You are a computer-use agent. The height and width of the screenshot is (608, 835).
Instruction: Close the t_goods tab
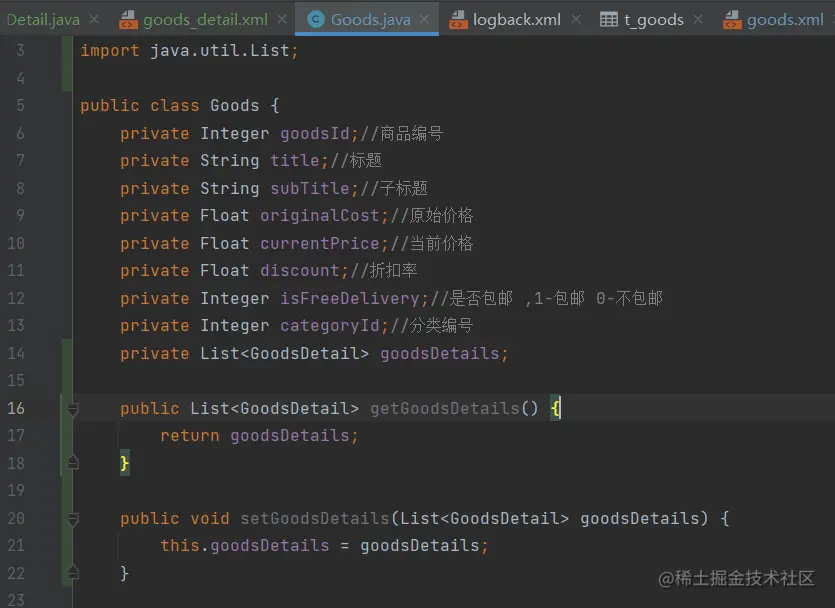click(x=698, y=19)
